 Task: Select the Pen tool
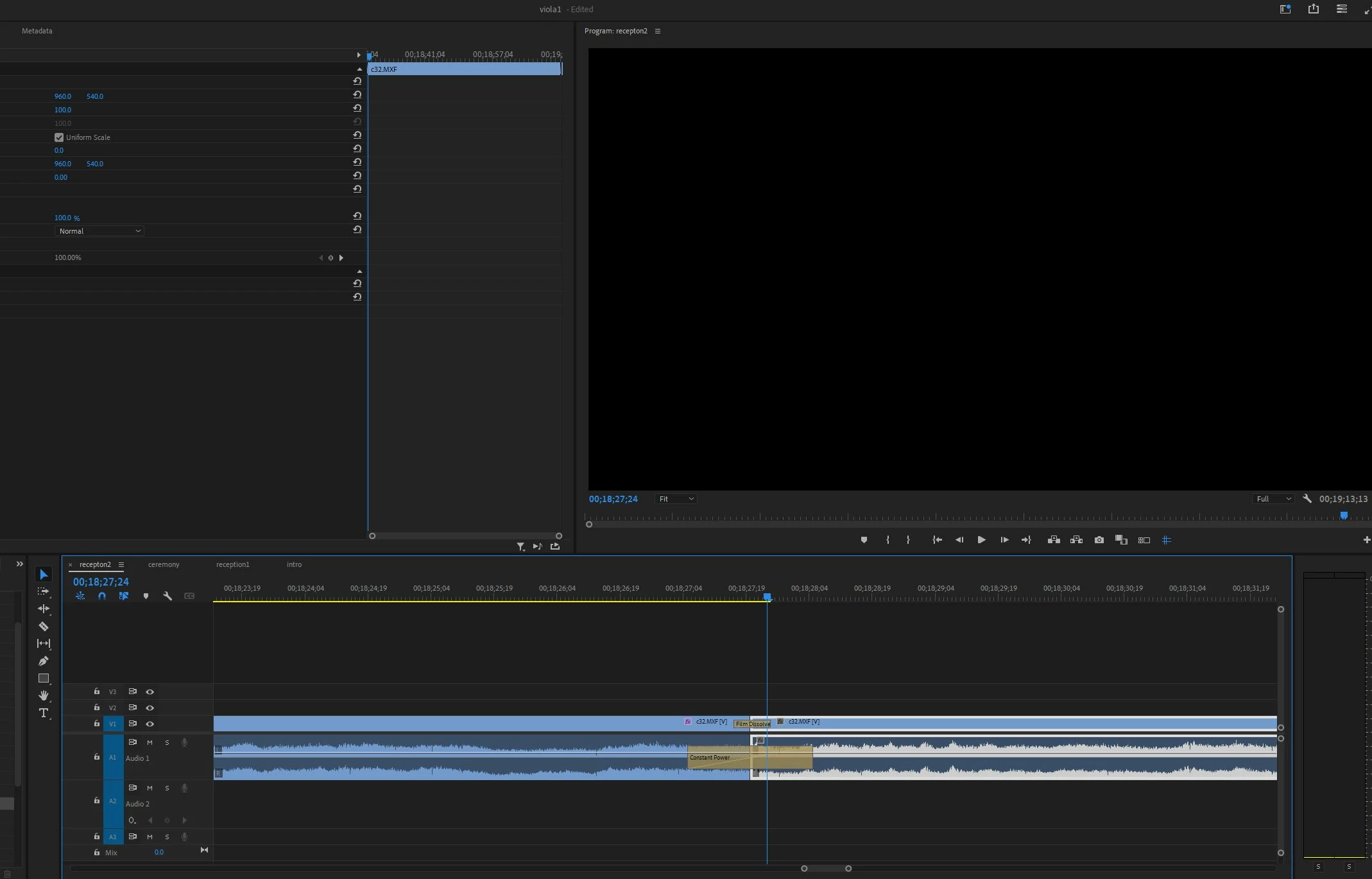[x=44, y=661]
